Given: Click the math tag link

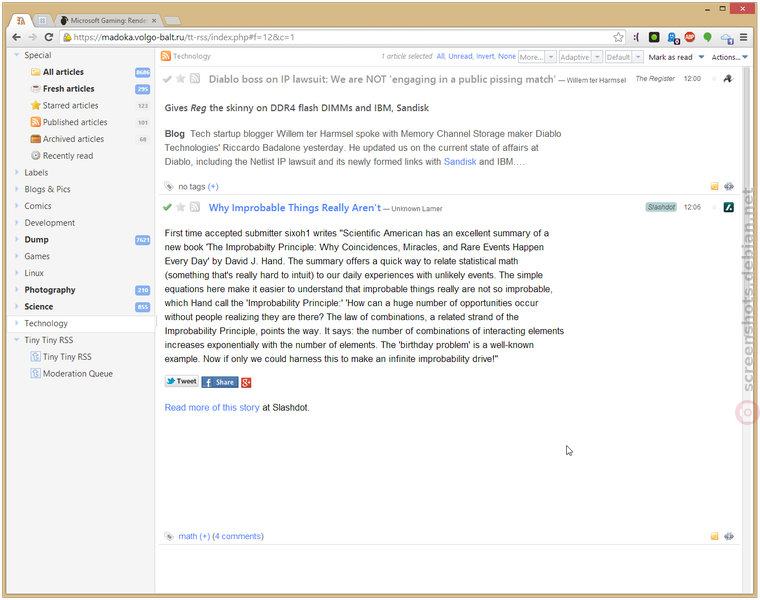Looking at the screenshot, I should (188, 536).
